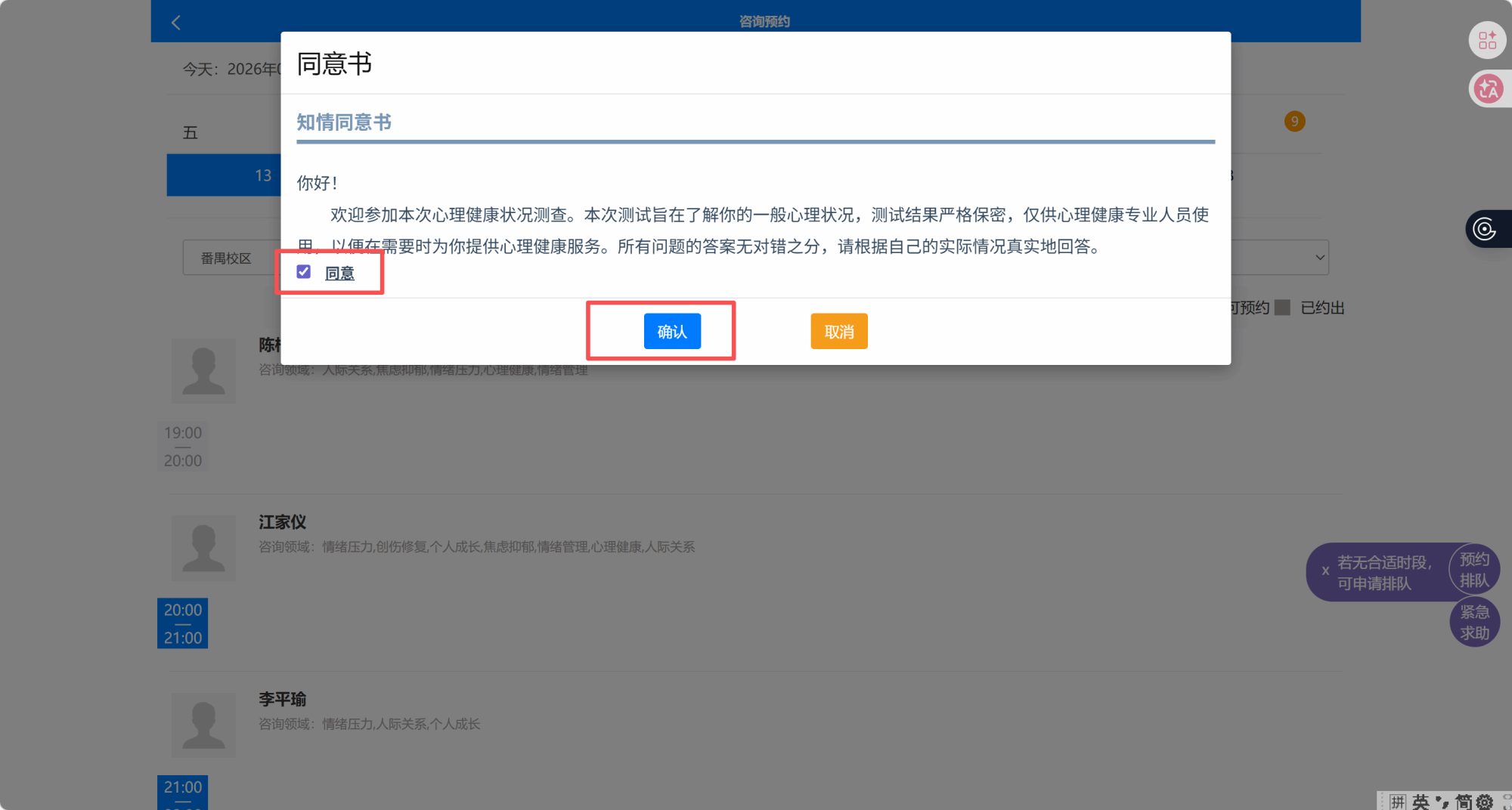Dismiss the queue tip with x

1325,571
